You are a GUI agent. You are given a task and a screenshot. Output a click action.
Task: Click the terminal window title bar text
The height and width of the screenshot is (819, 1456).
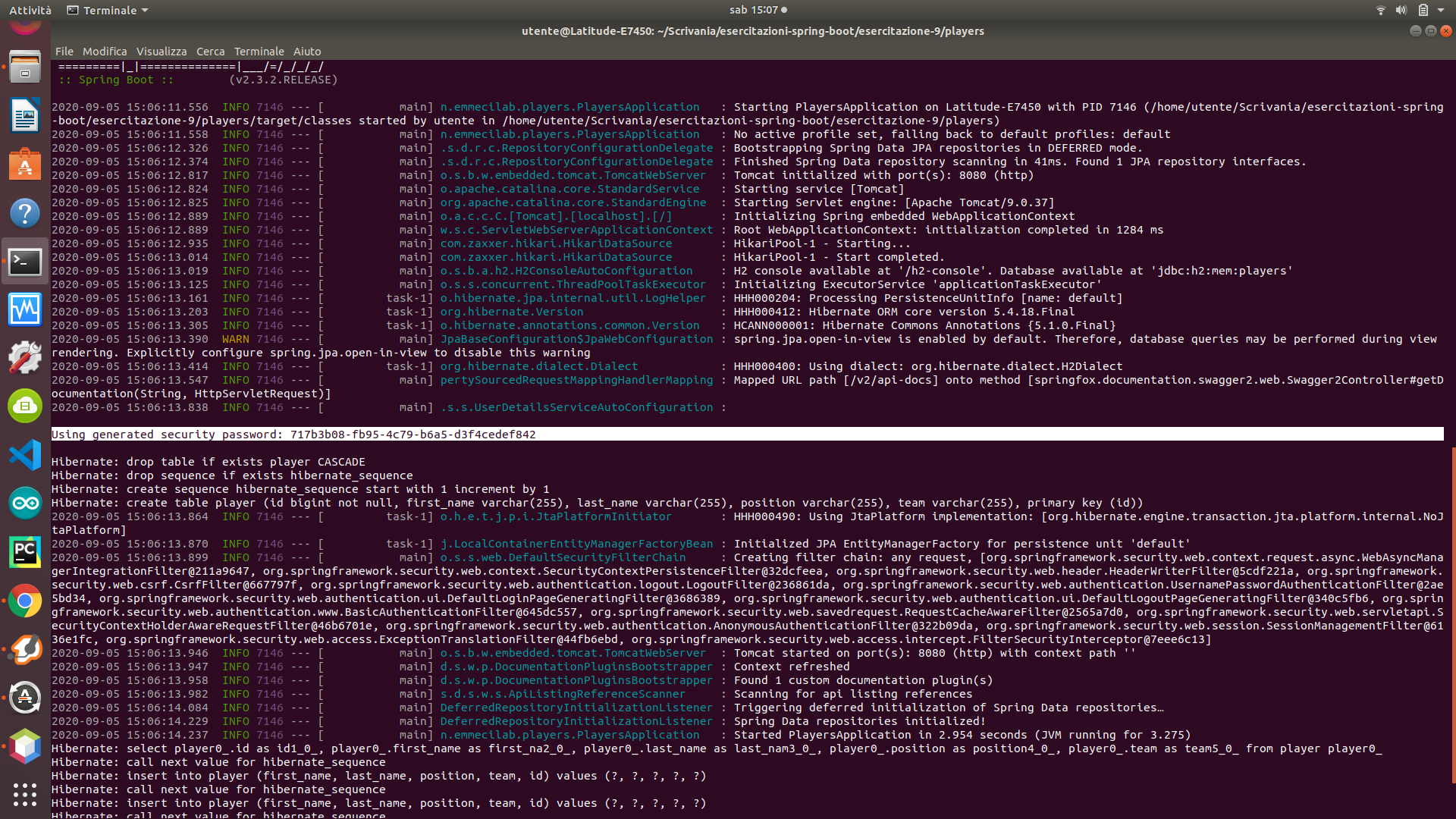click(753, 31)
